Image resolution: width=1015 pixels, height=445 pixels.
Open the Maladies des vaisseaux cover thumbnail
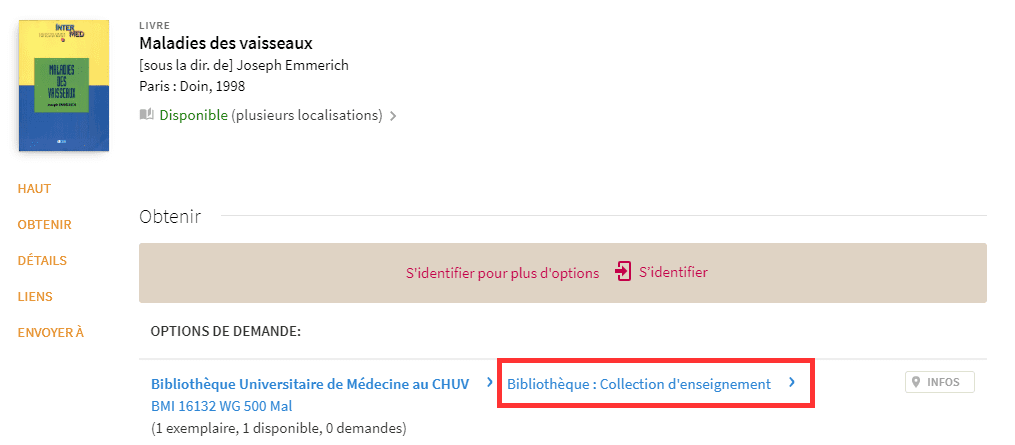[64, 86]
